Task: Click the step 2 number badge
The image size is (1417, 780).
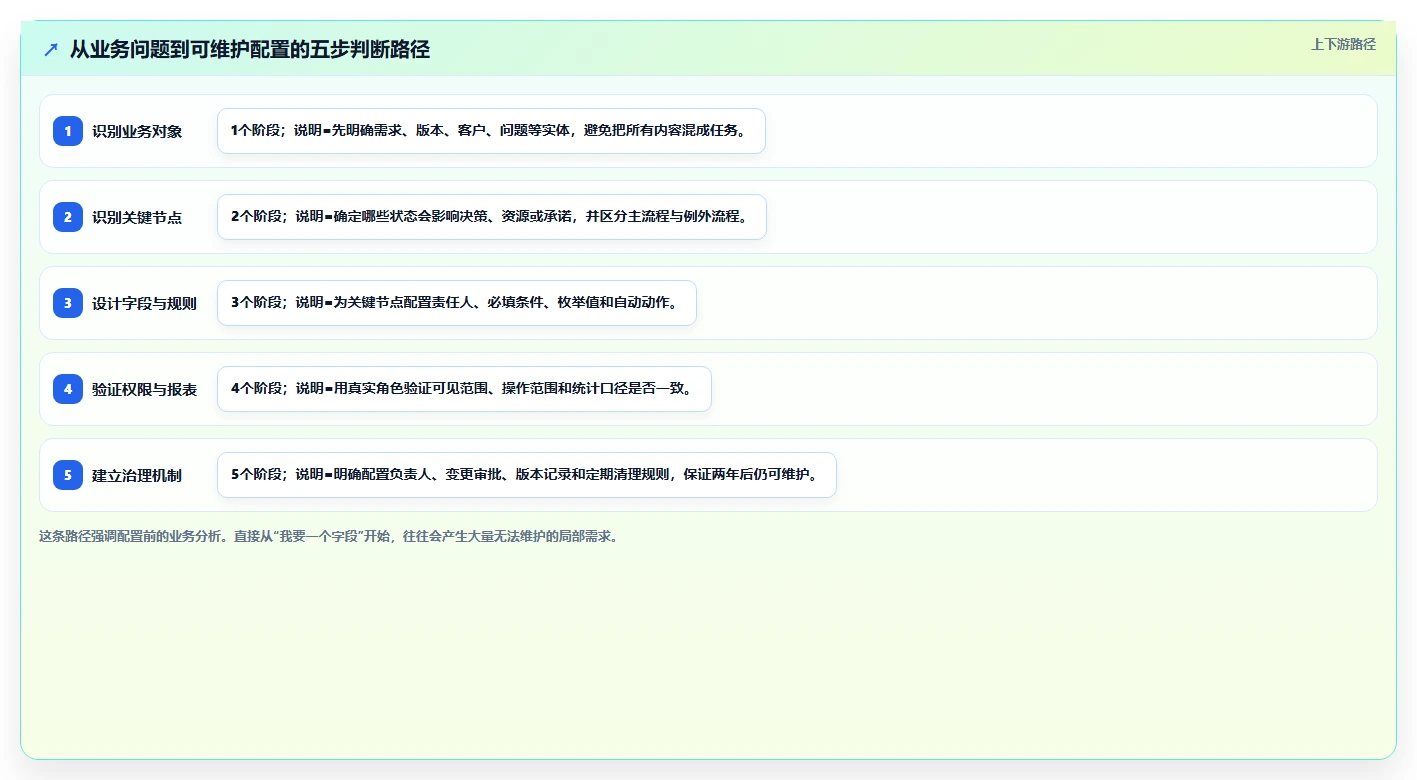Action: 68,217
